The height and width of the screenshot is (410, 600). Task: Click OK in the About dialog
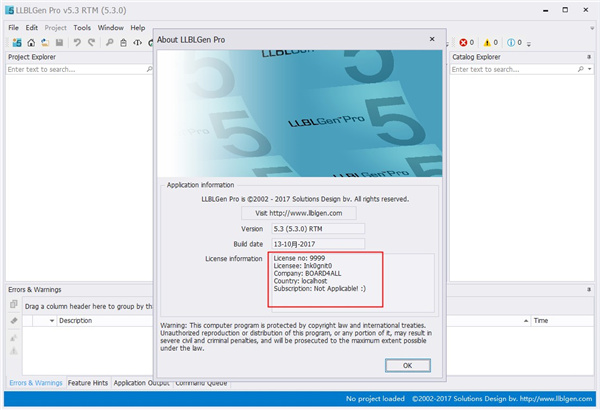click(408, 365)
